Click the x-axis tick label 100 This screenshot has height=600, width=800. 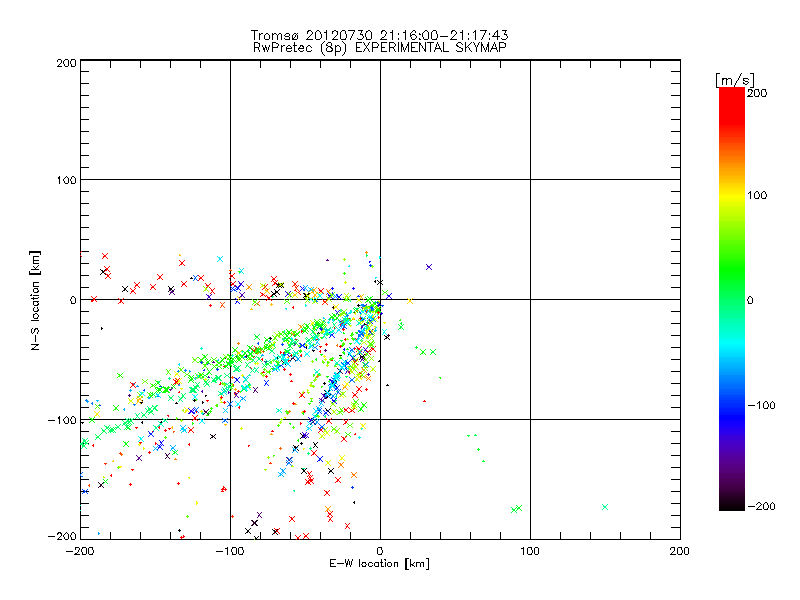(529, 550)
